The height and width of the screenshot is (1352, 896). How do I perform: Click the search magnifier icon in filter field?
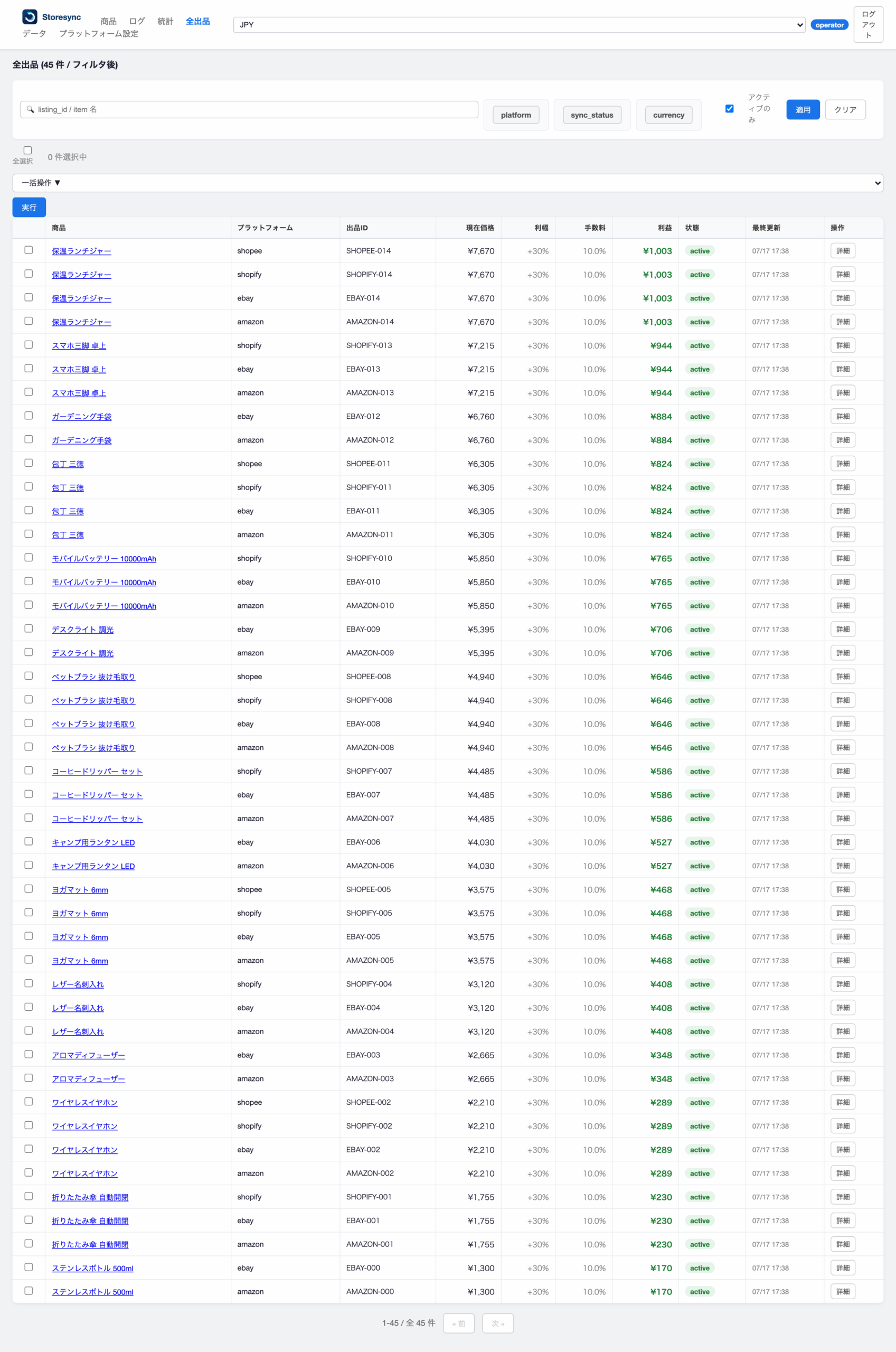click(30, 109)
